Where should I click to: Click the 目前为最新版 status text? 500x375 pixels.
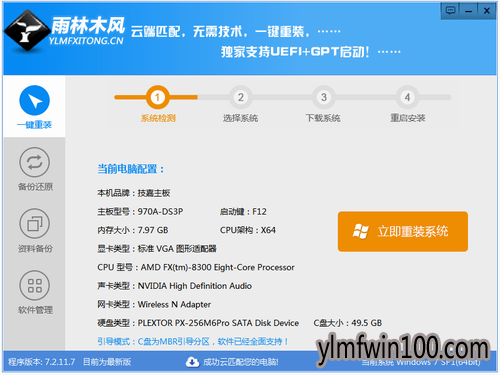[107, 362]
